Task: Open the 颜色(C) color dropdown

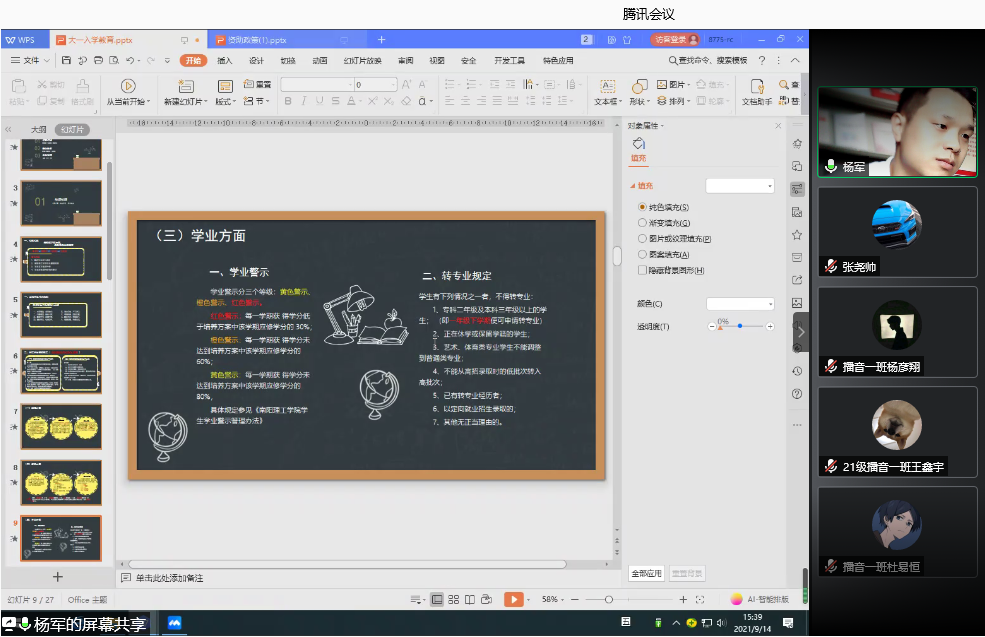Action: [741, 304]
